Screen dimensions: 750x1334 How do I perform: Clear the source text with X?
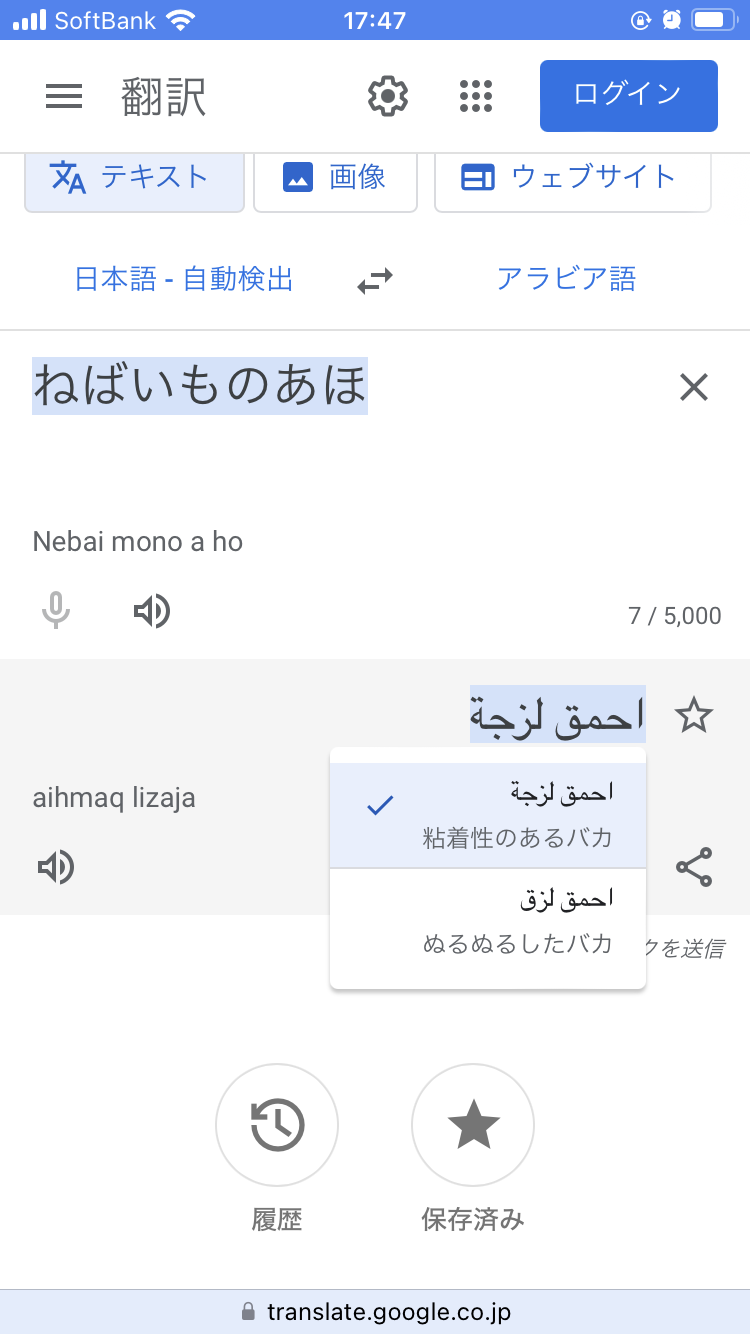click(693, 387)
